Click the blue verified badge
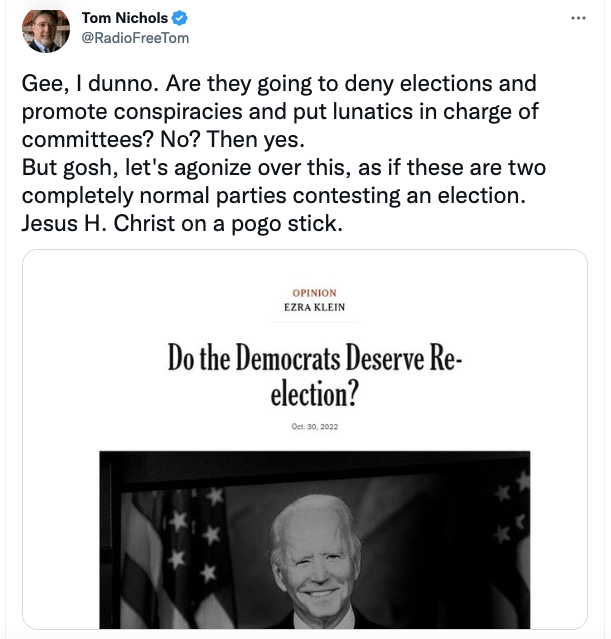The image size is (611, 639). (x=178, y=19)
